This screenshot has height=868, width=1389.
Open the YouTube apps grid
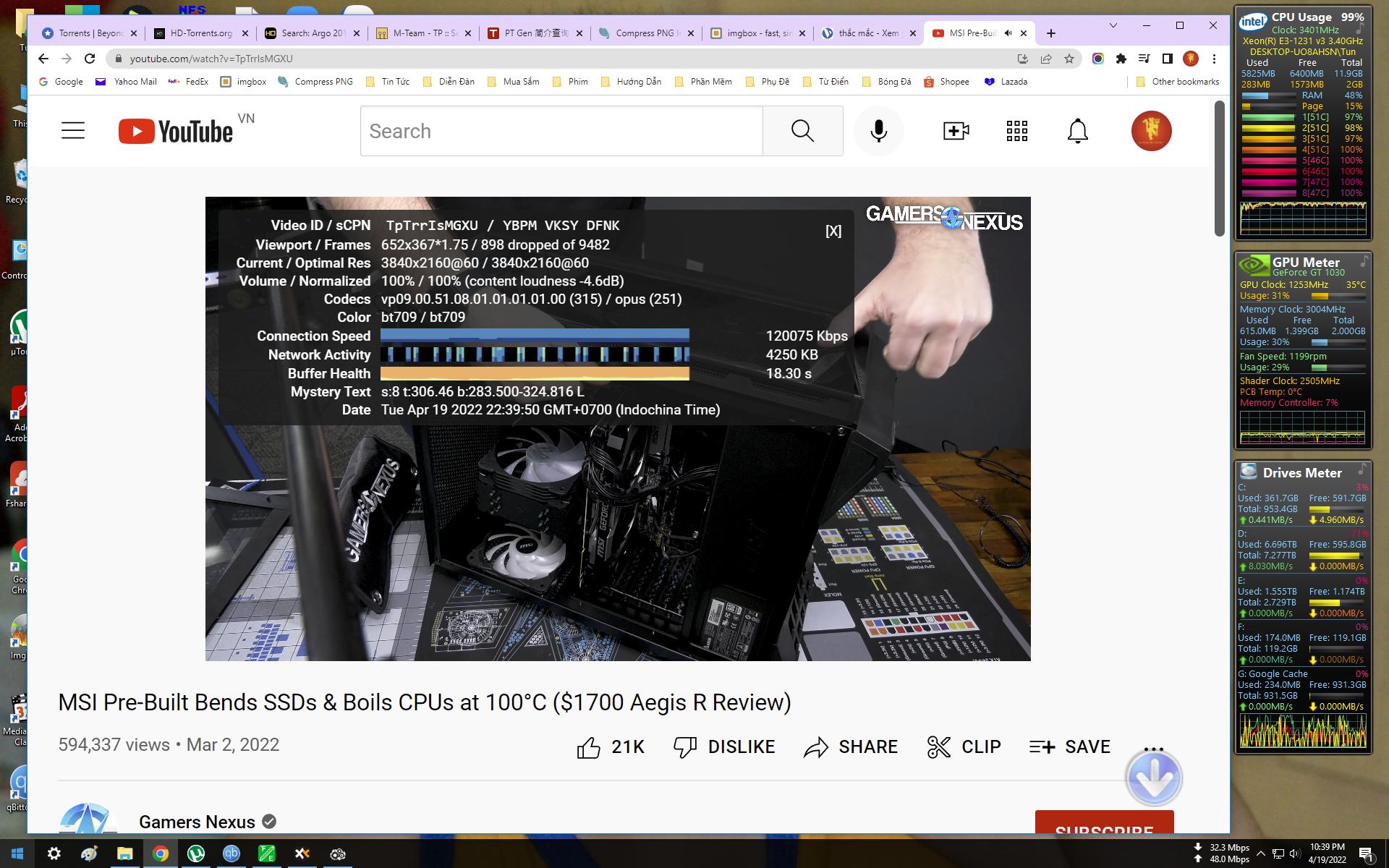pyautogui.click(x=1016, y=131)
